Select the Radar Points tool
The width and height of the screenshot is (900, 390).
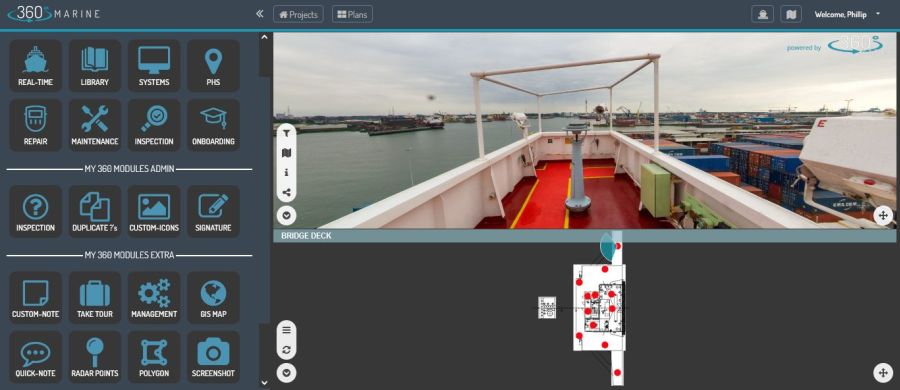tap(95, 357)
